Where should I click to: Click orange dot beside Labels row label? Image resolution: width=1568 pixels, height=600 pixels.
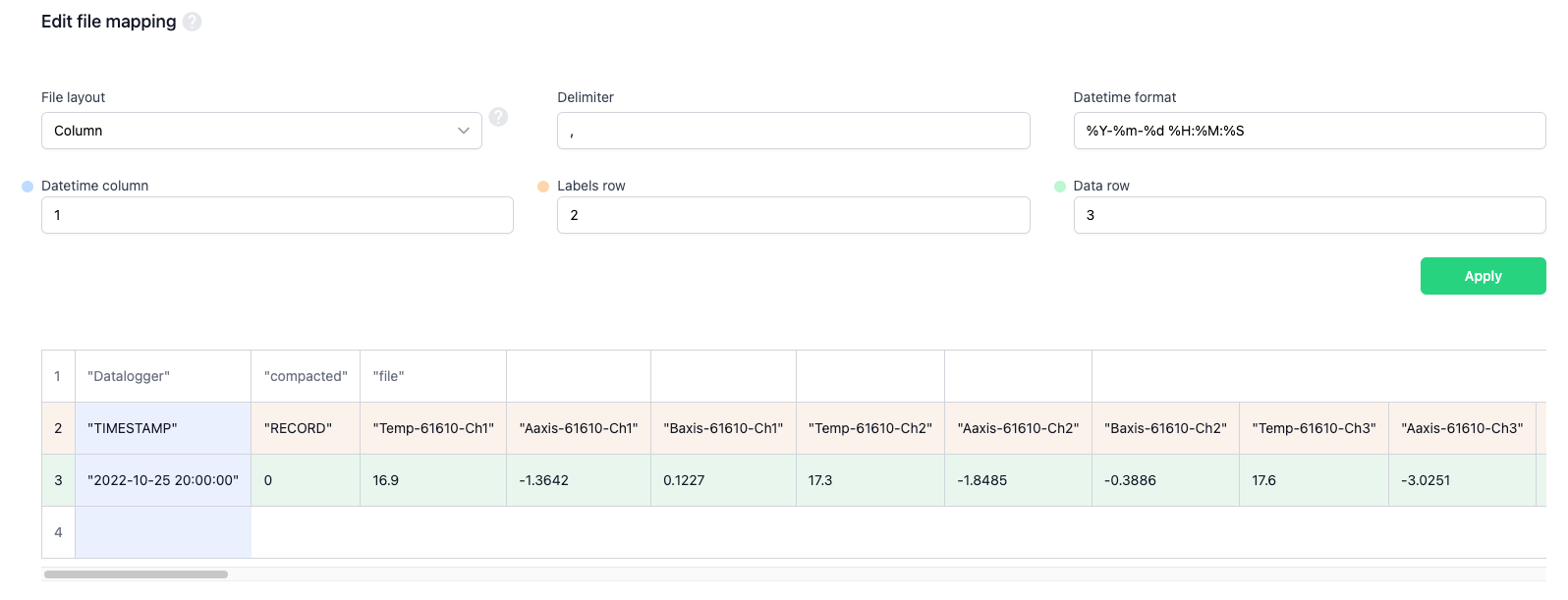pos(543,187)
